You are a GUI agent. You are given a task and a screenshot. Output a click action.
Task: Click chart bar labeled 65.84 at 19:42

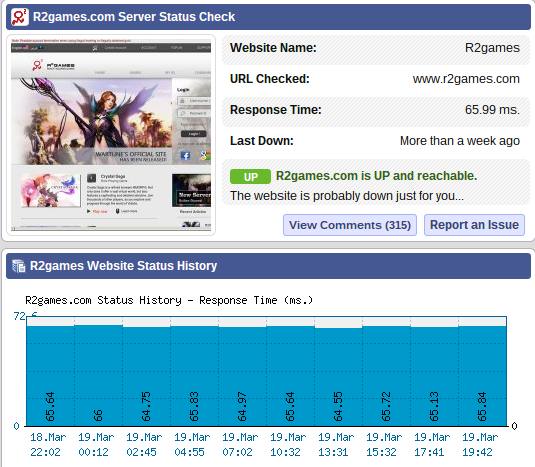482,376
